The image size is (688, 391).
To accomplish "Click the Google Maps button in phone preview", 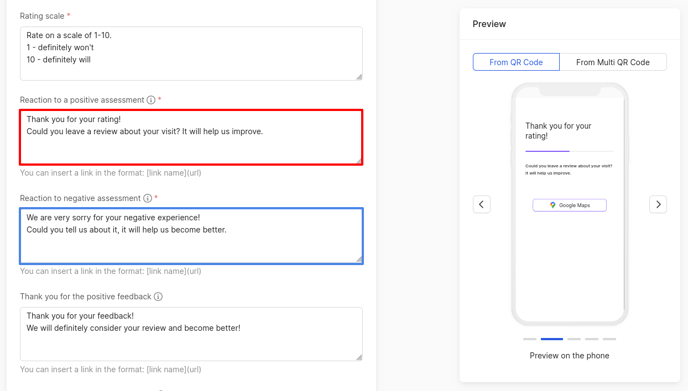I will [570, 205].
